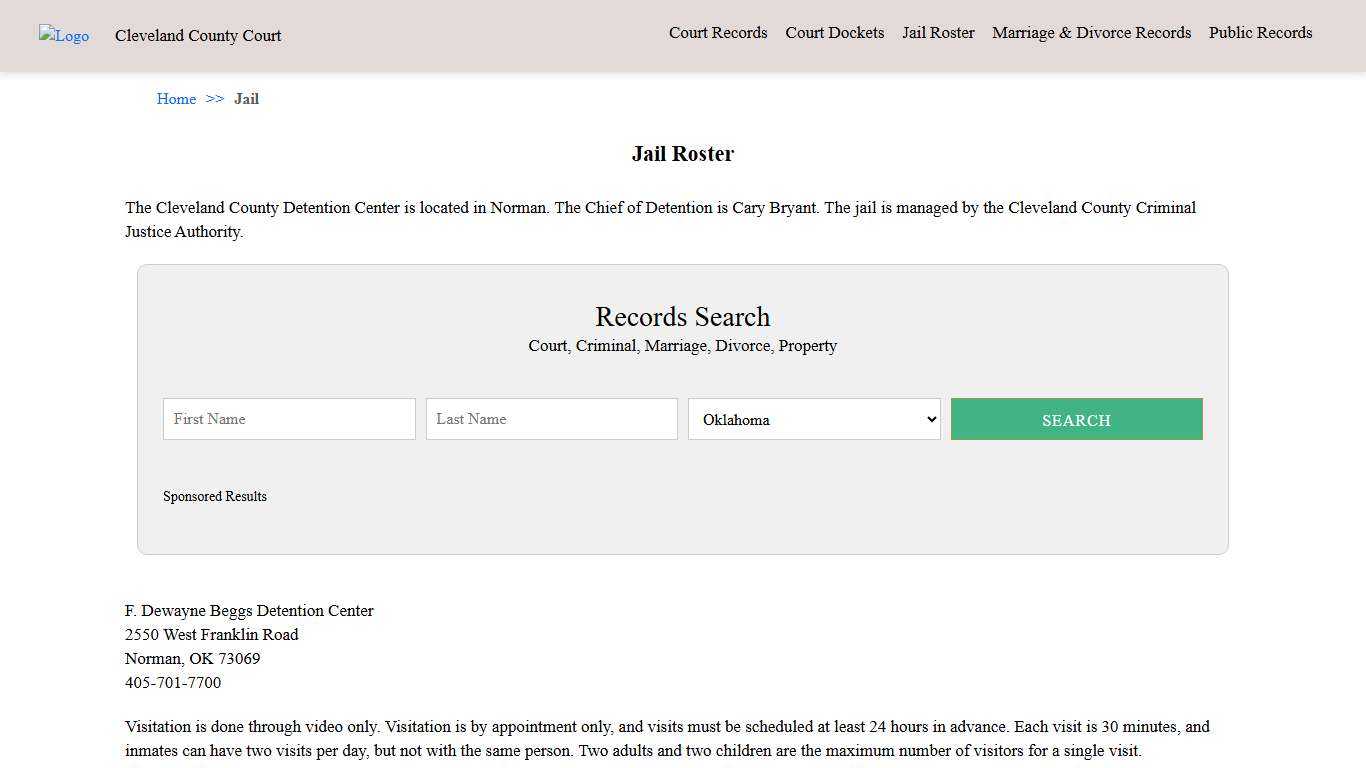Click the Records Search panel title
Image resolution: width=1366 pixels, height=768 pixels.
click(x=682, y=317)
